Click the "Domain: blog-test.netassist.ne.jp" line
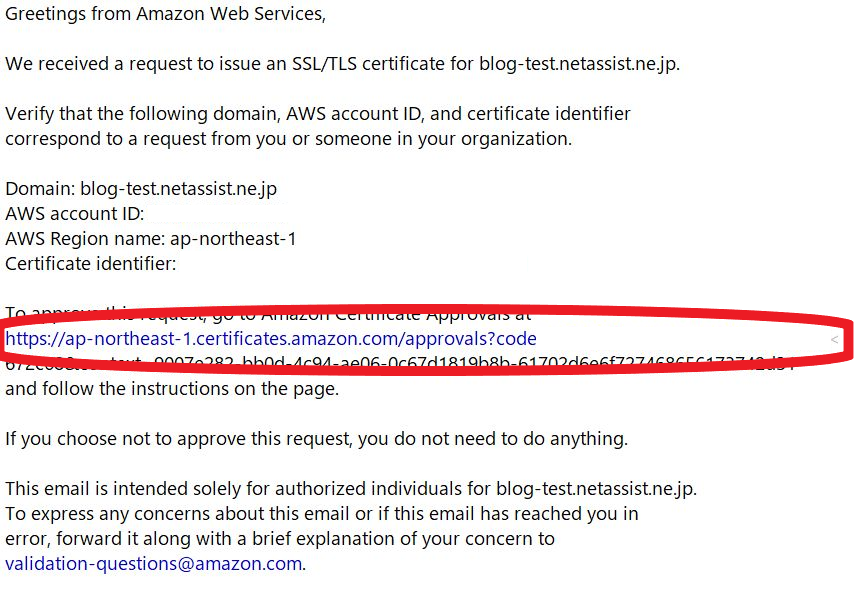 click(141, 189)
